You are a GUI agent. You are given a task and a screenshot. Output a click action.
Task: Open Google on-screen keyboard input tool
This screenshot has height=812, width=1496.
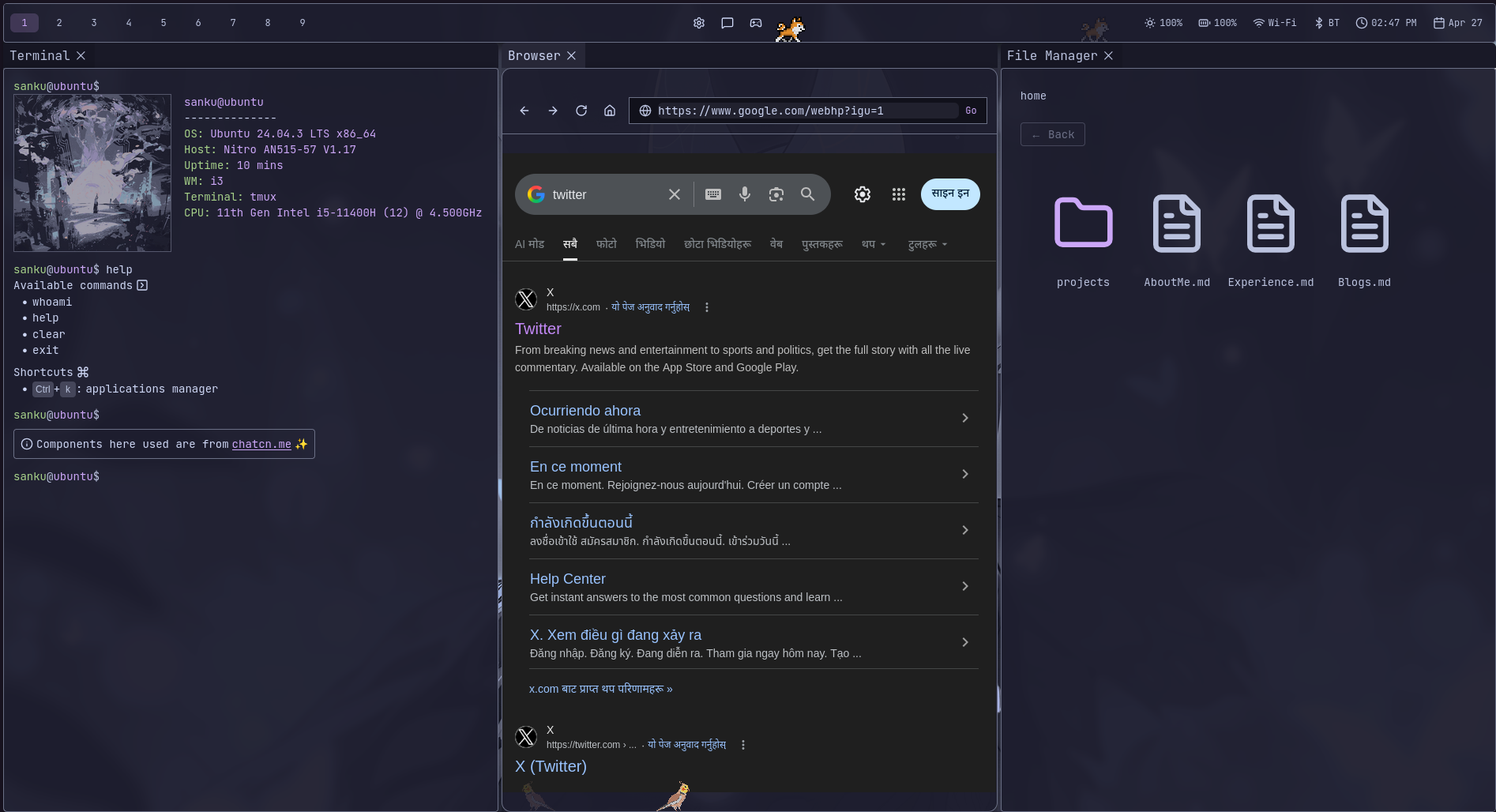coord(713,194)
